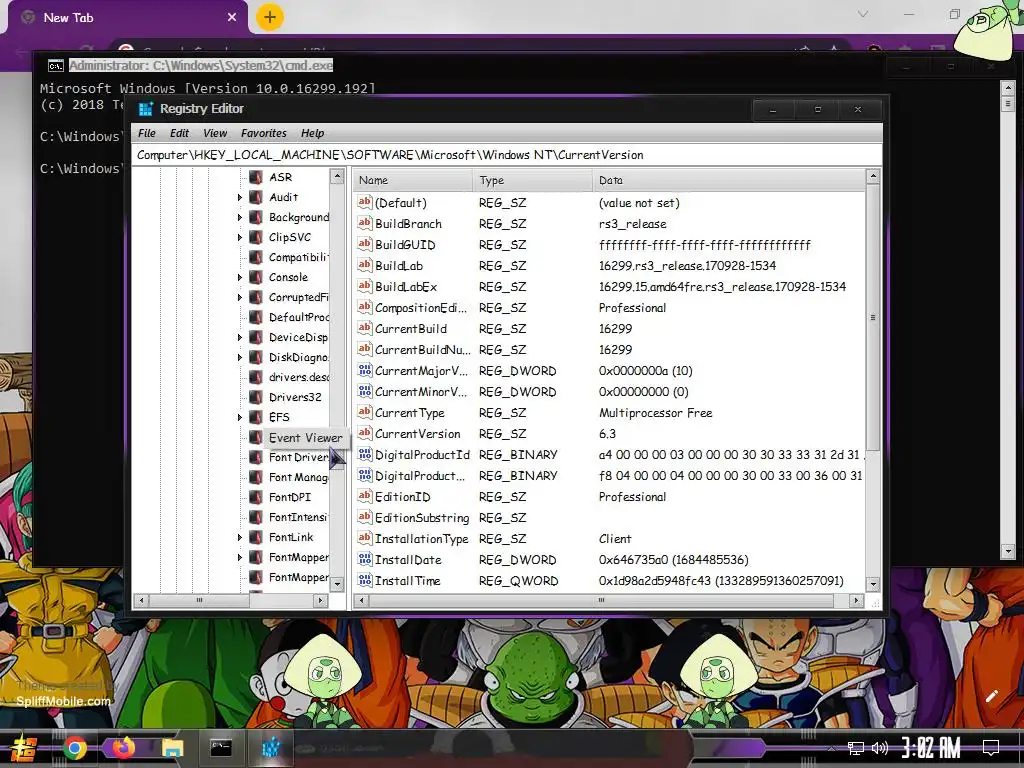Viewport: 1024px width, 768px height.
Task: Click the tree pane scroll down arrow
Action: tap(337, 584)
